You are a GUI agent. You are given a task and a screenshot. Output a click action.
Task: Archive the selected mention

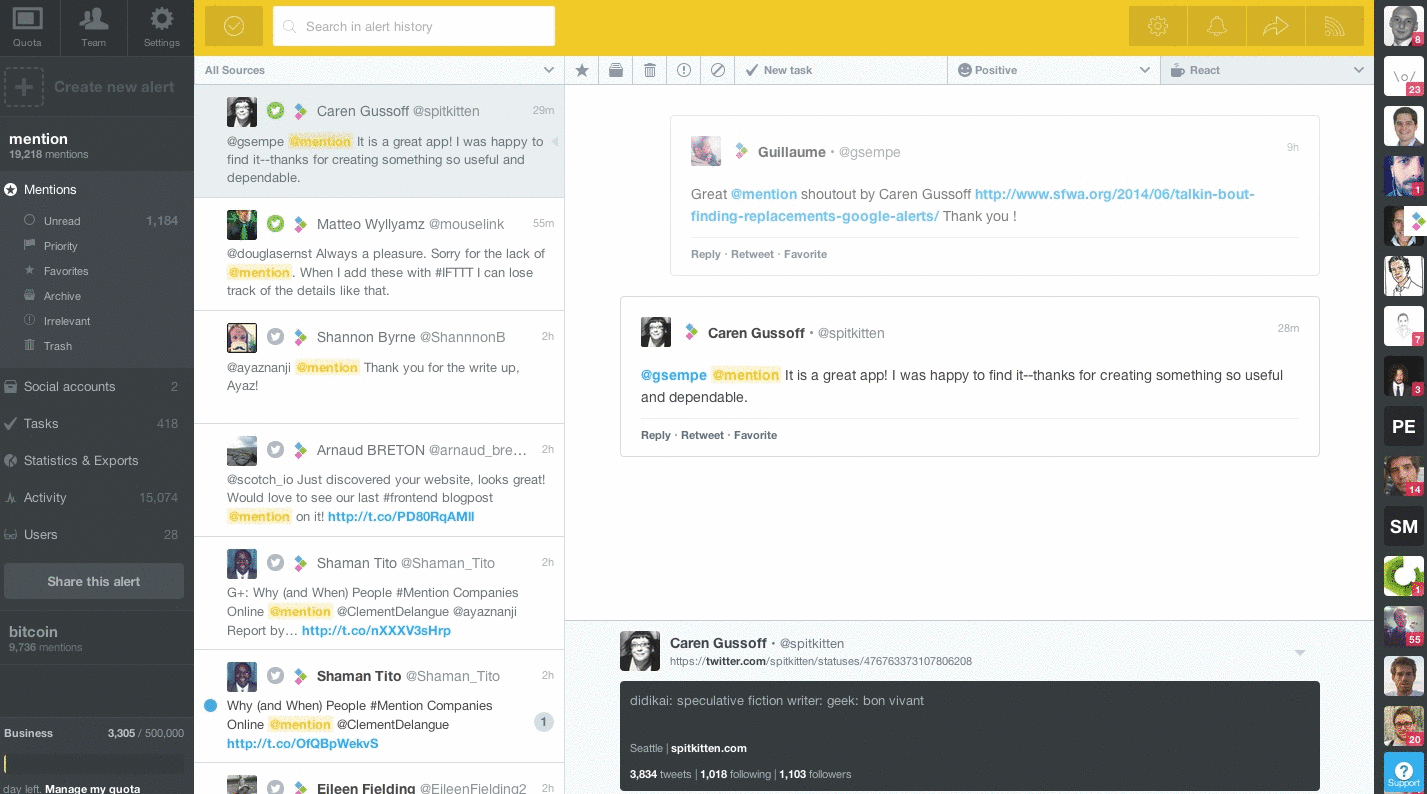click(x=616, y=70)
